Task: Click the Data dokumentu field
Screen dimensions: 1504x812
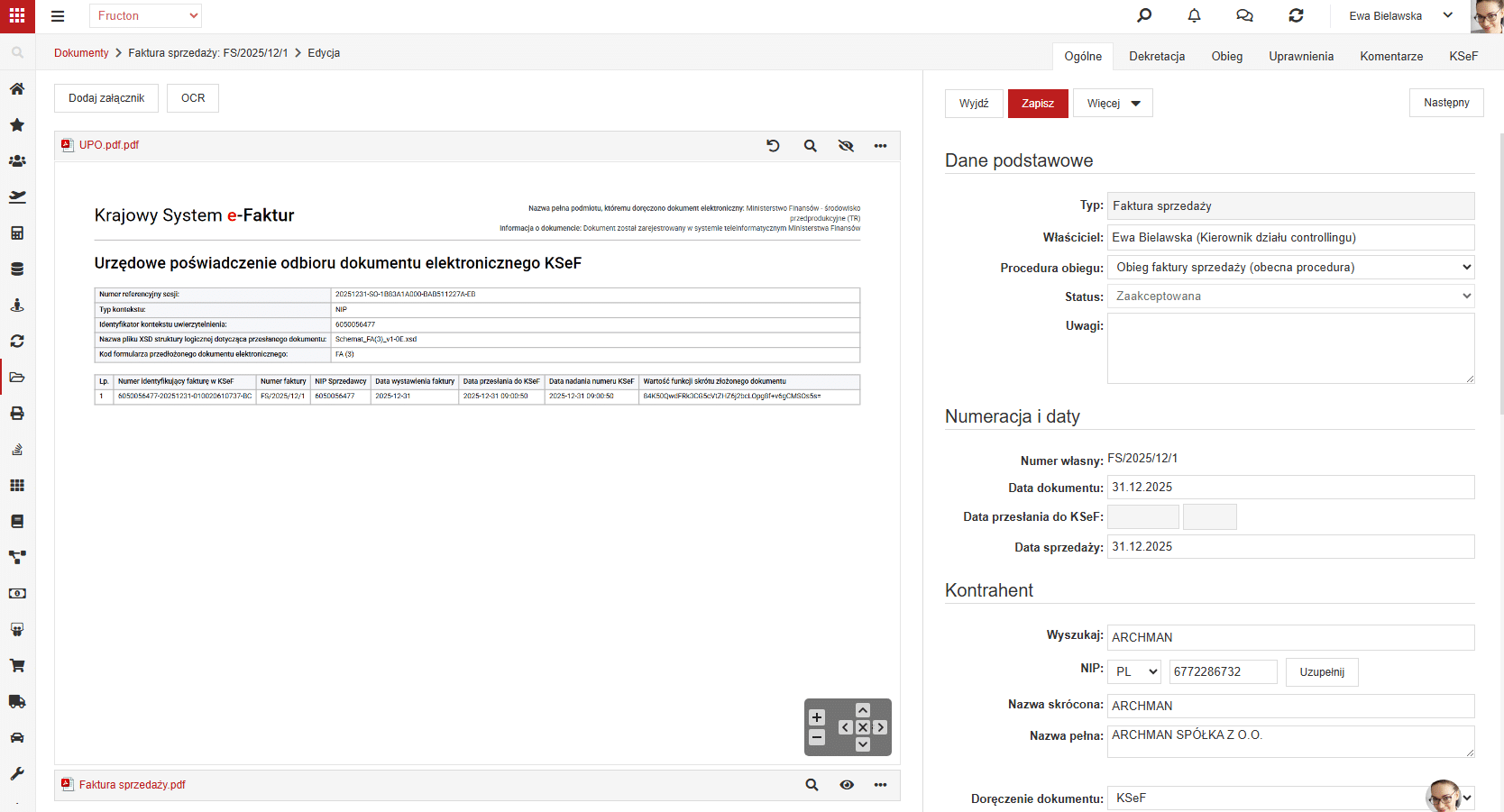Action: tap(1291, 487)
